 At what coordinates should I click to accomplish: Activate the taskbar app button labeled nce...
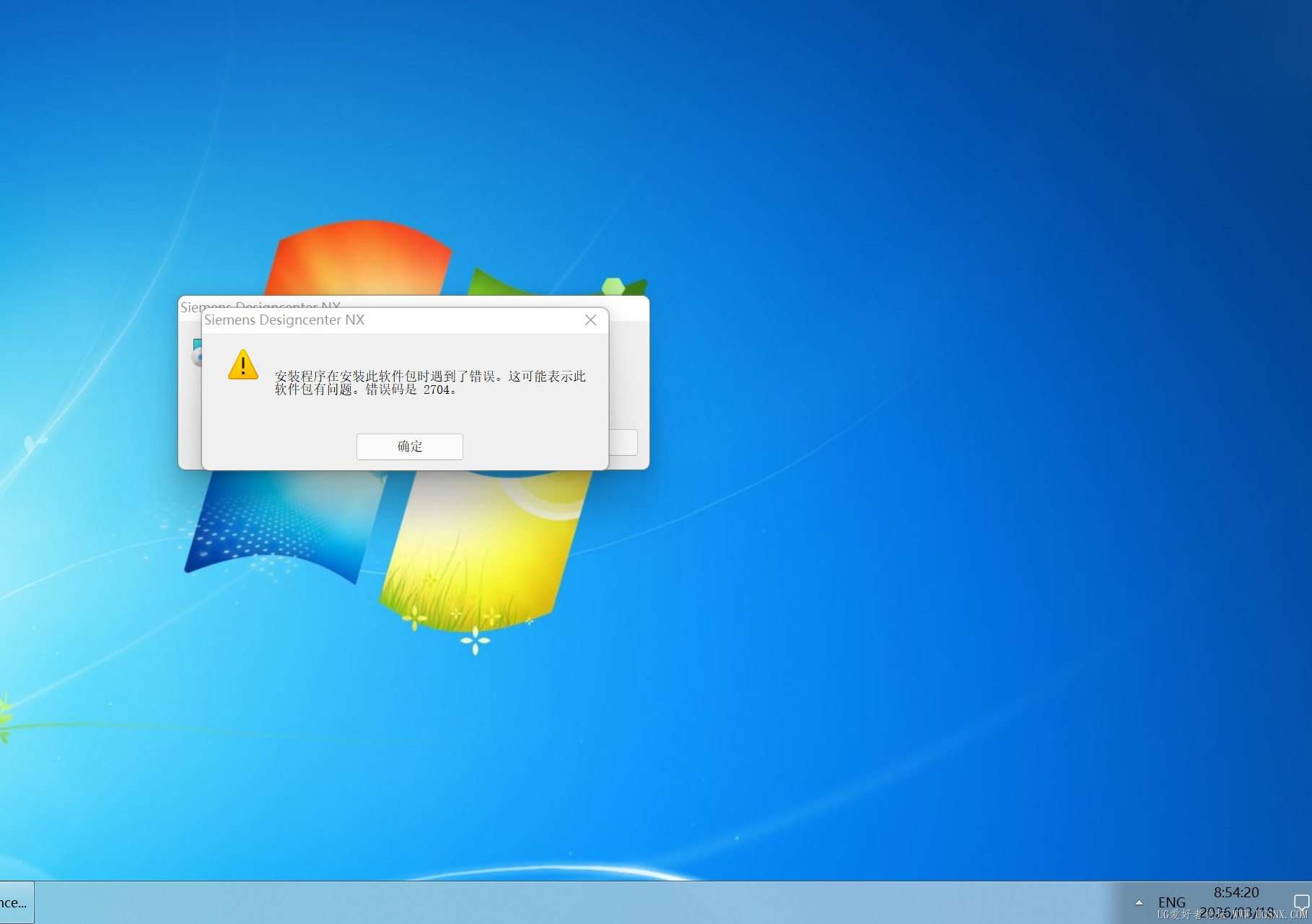coord(16,902)
